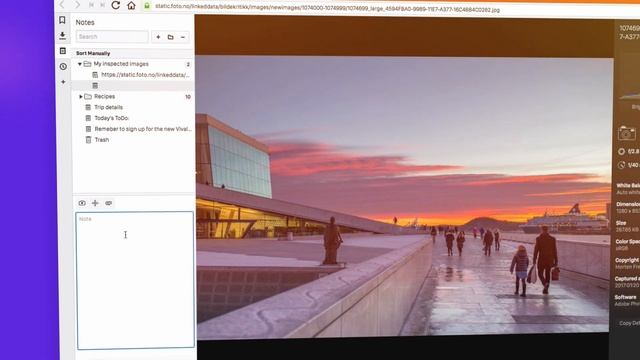Click the Recipes count badge 10
The width and height of the screenshot is (640, 360).
(188, 97)
